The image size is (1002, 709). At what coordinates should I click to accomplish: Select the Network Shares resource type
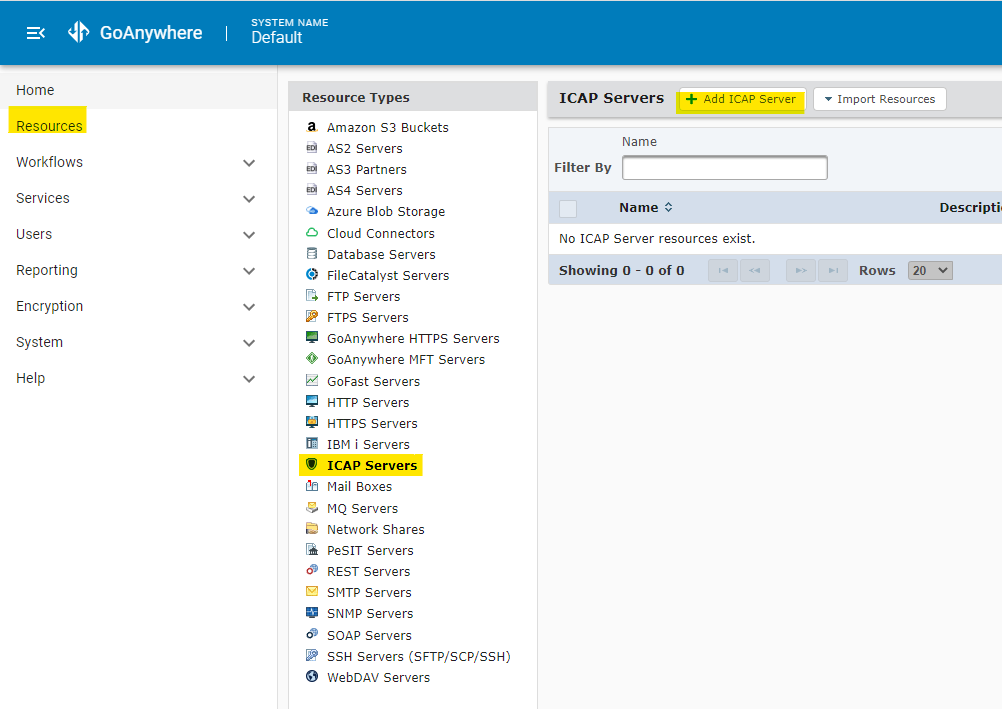(376, 529)
